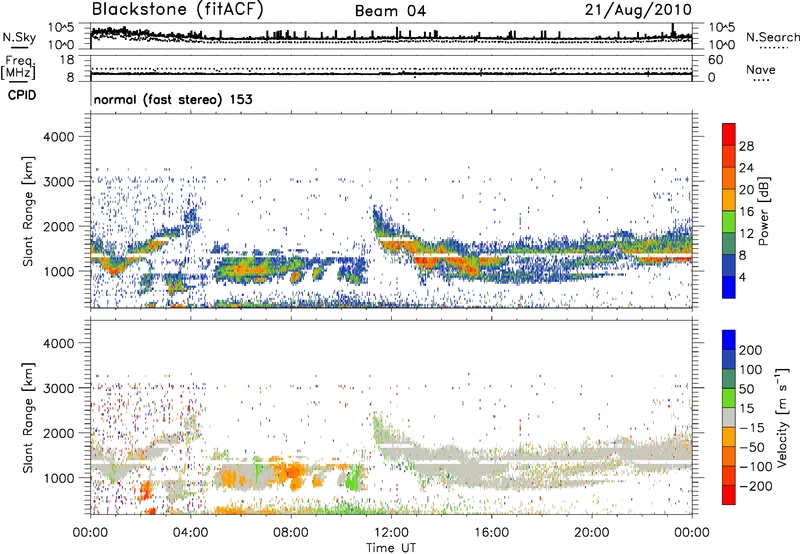Click the '60' Nave axis tick
800x554 pixels.
pos(715,60)
